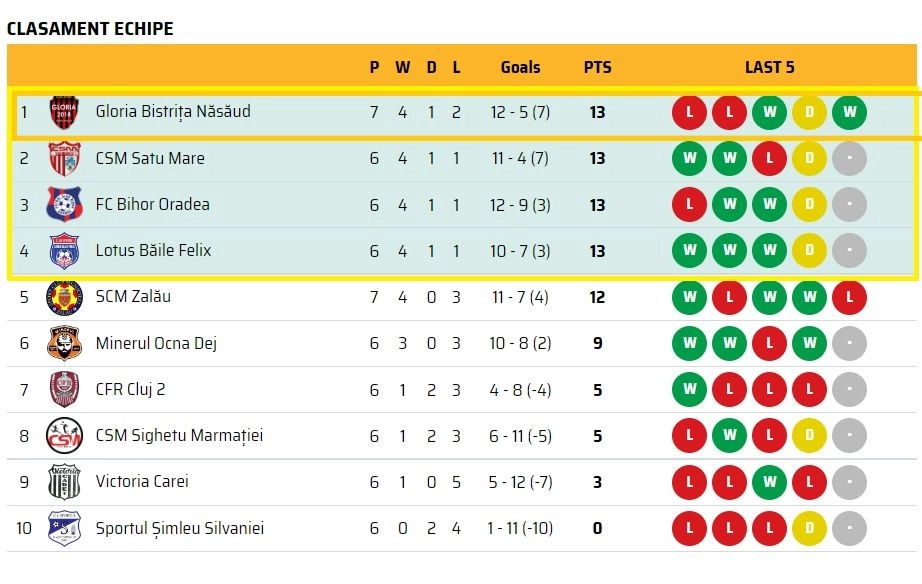Click the LAST 5 column header
922x584 pixels.
[769, 67]
